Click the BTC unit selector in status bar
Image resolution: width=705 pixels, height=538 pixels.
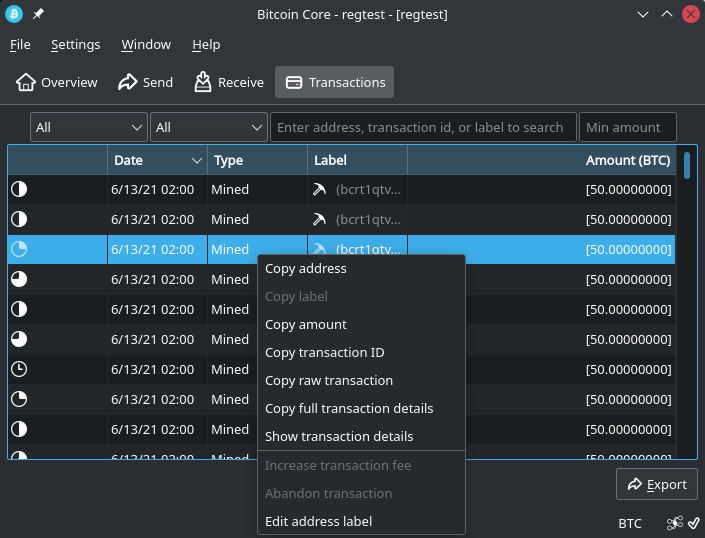630,523
